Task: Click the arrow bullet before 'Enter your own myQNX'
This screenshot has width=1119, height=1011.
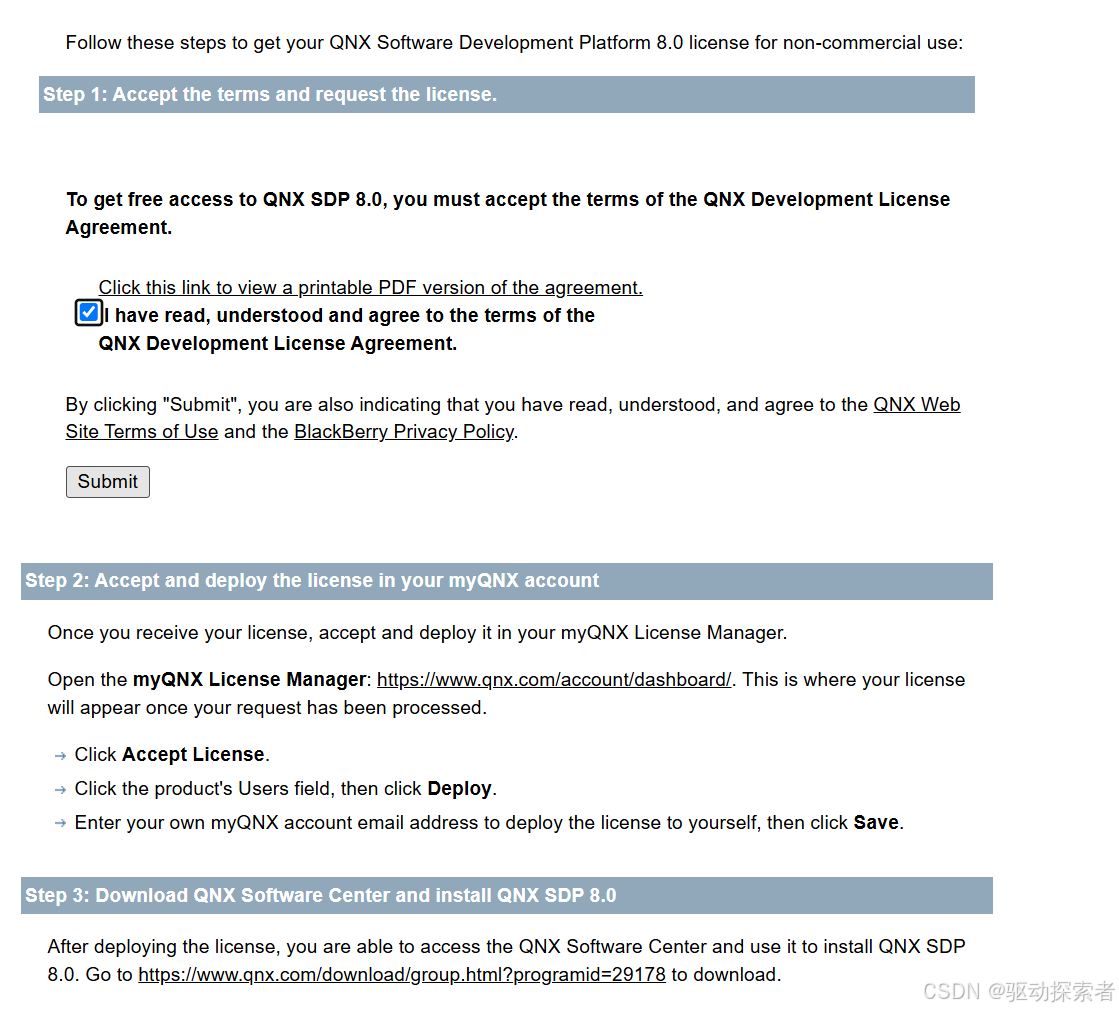Action: (61, 823)
